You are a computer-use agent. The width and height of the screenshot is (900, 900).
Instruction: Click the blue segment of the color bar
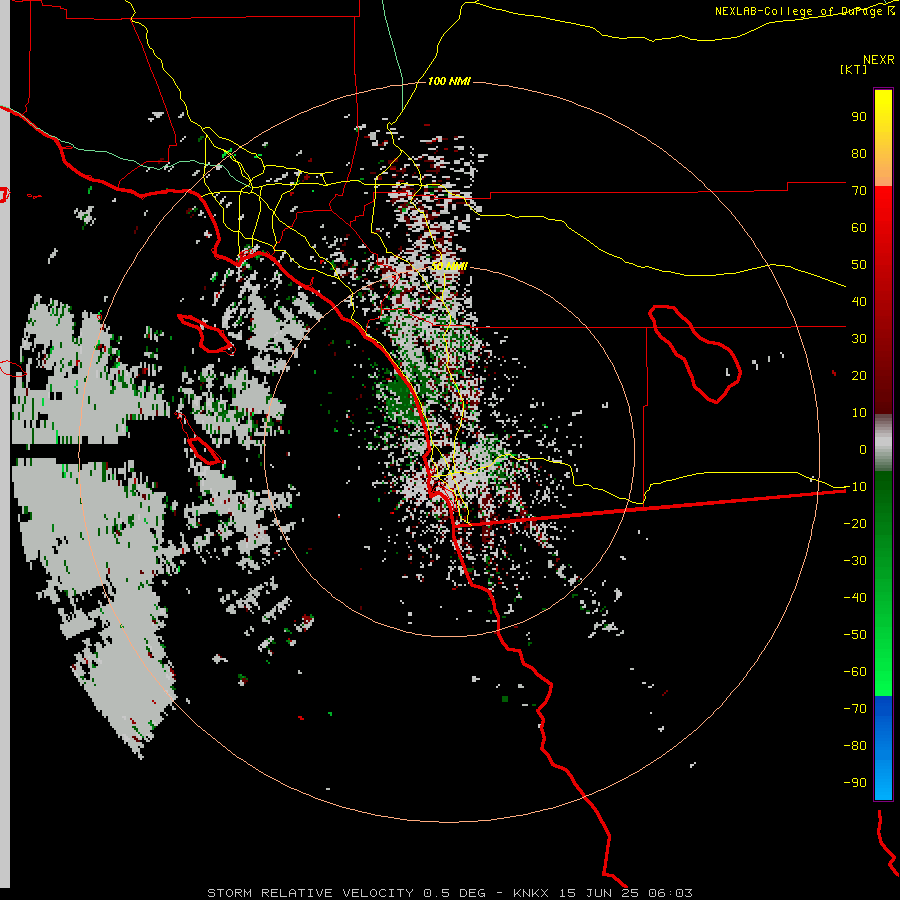coord(883,746)
